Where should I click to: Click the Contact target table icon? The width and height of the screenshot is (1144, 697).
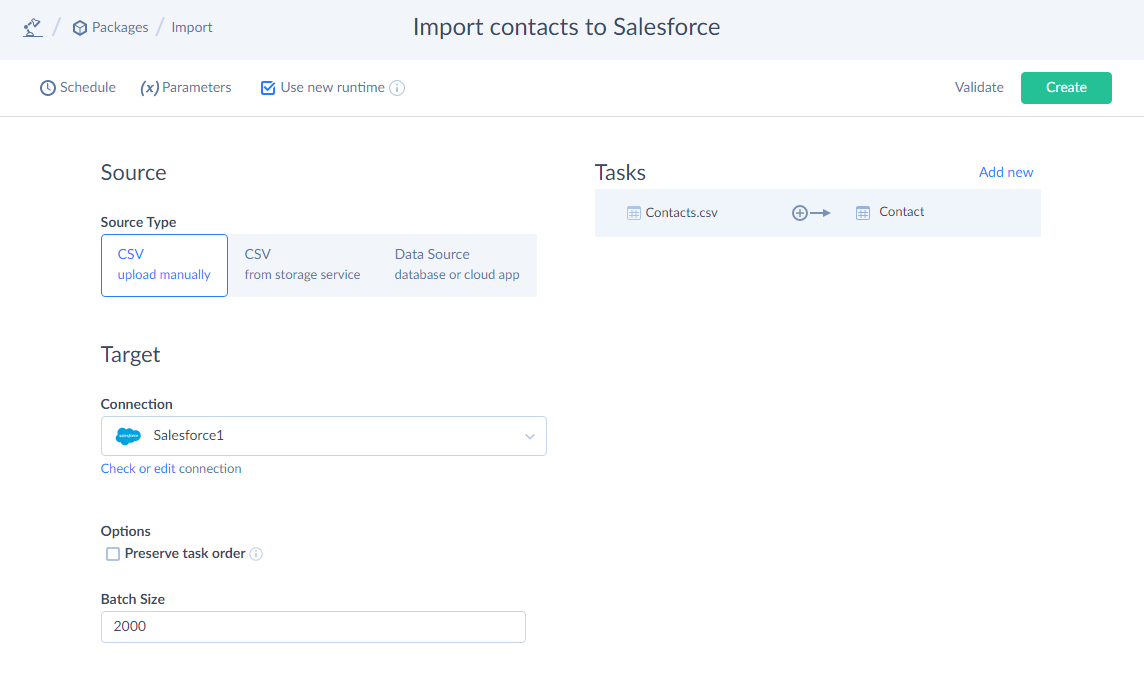(x=862, y=213)
